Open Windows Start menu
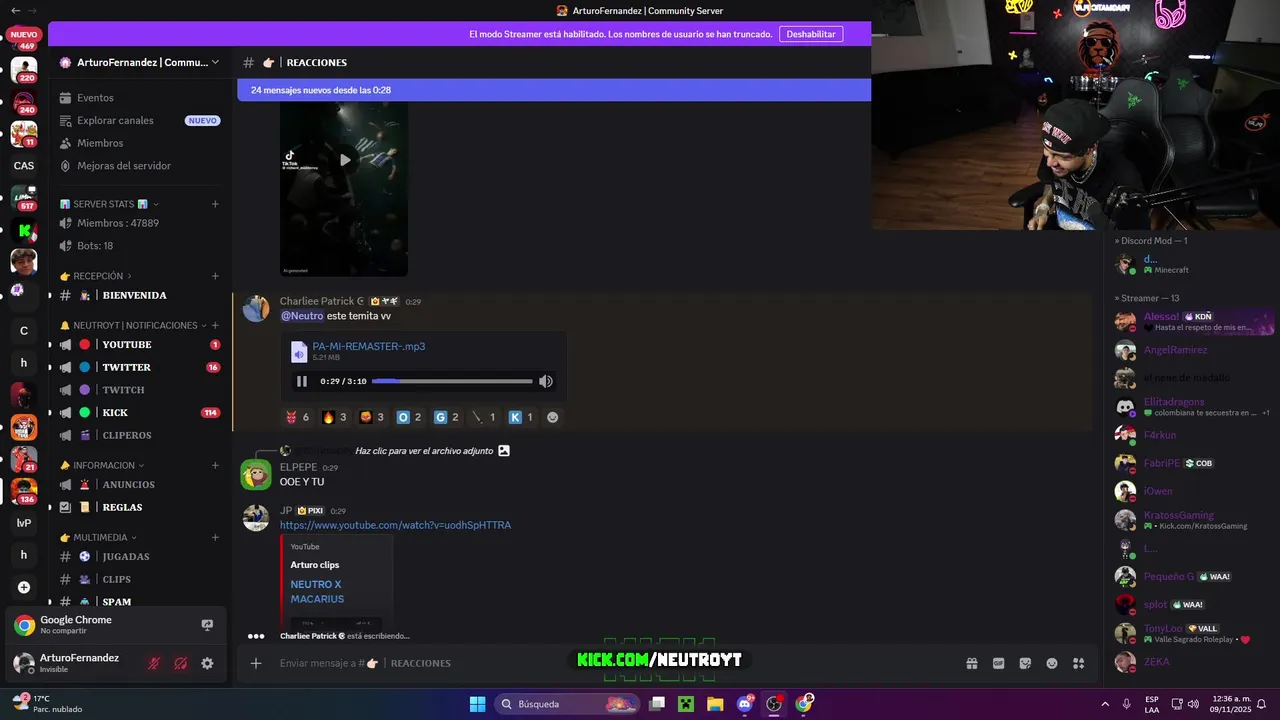The width and height of the screenshot is (1280, 720). (477, 704)
